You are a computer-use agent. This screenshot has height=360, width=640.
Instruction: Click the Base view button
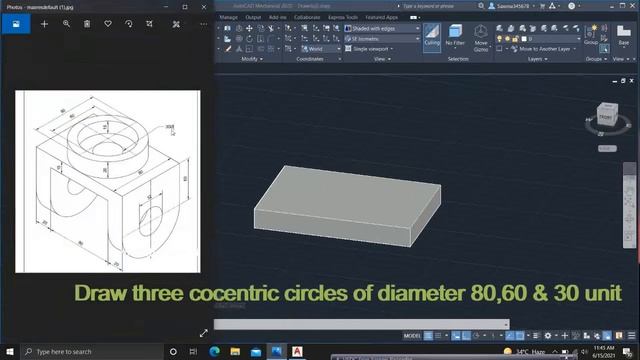point(624,35)
